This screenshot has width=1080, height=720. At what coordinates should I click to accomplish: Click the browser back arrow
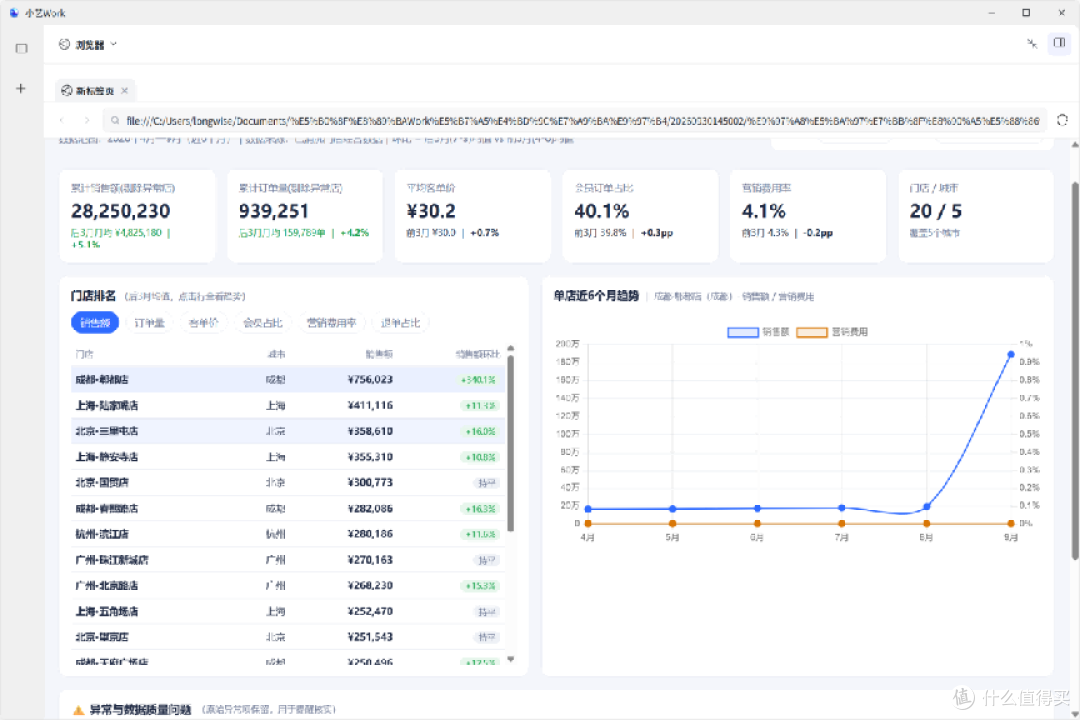[x=63, y=120]
